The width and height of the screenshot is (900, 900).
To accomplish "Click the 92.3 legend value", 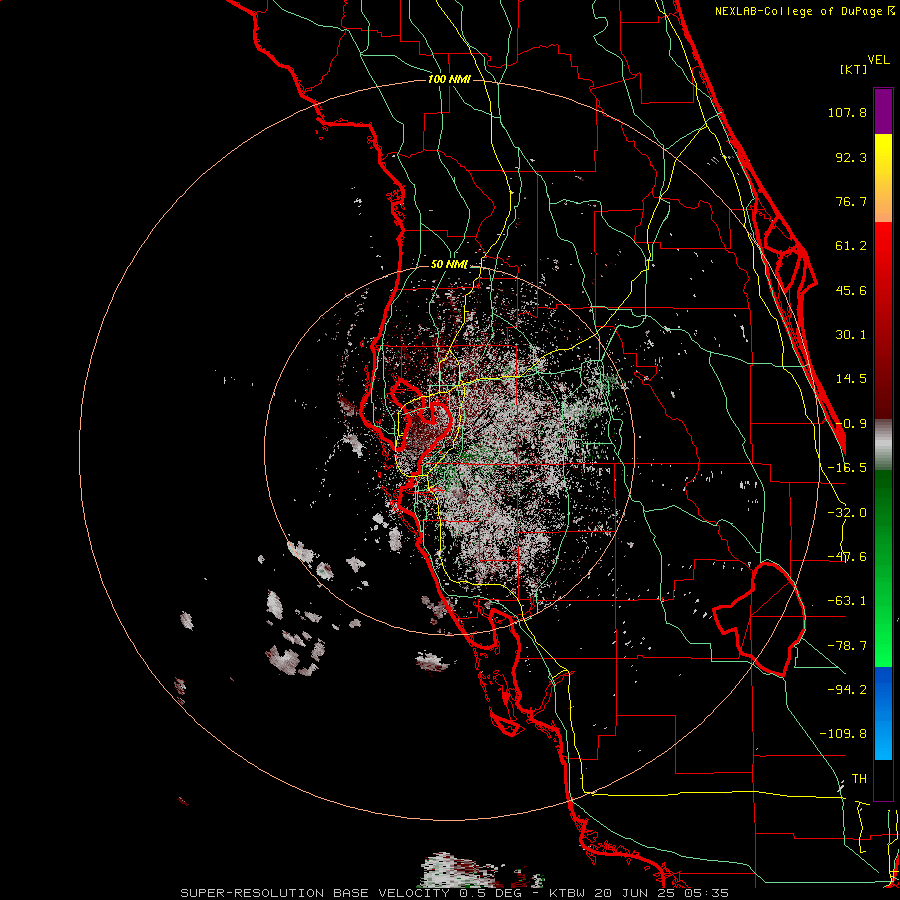I will pos(851,157).
